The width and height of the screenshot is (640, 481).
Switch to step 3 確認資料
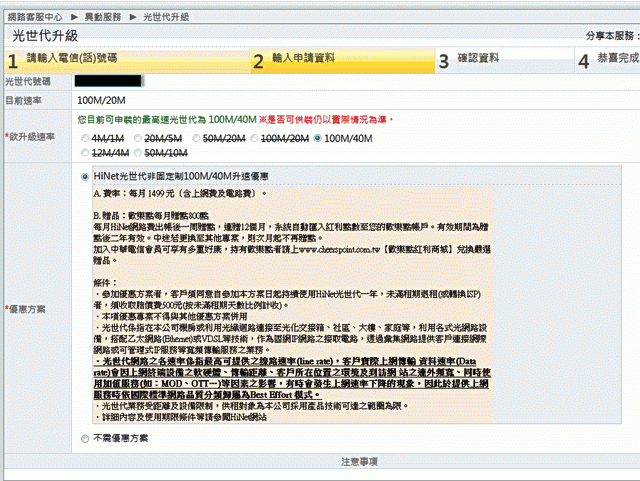click(505, 61)
